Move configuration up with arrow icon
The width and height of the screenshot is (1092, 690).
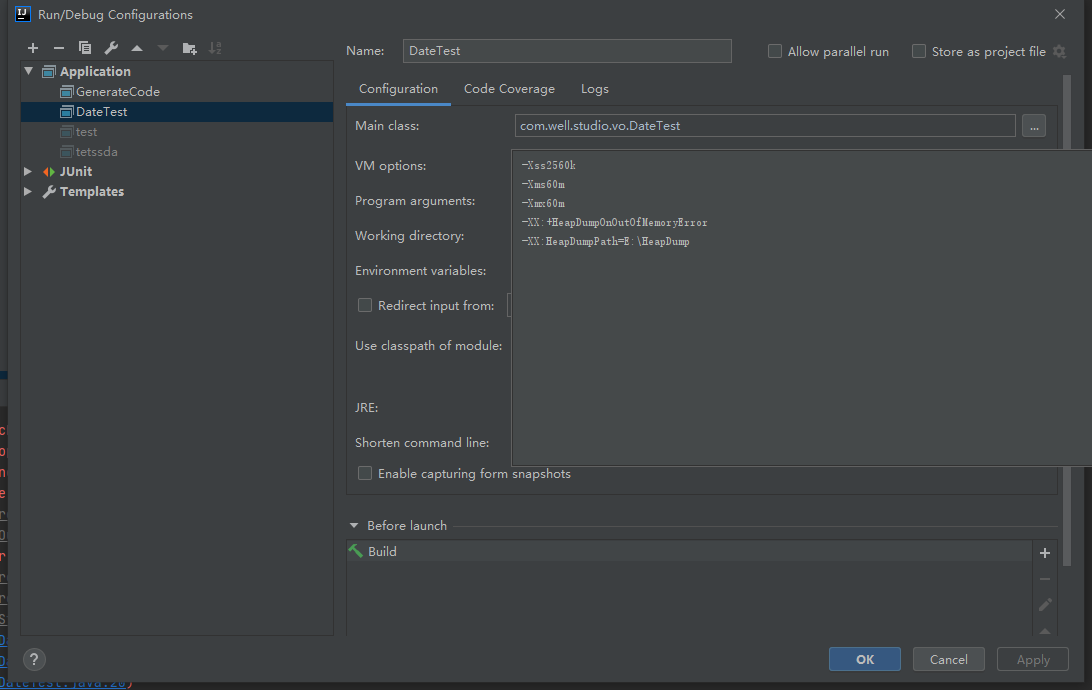137,48
